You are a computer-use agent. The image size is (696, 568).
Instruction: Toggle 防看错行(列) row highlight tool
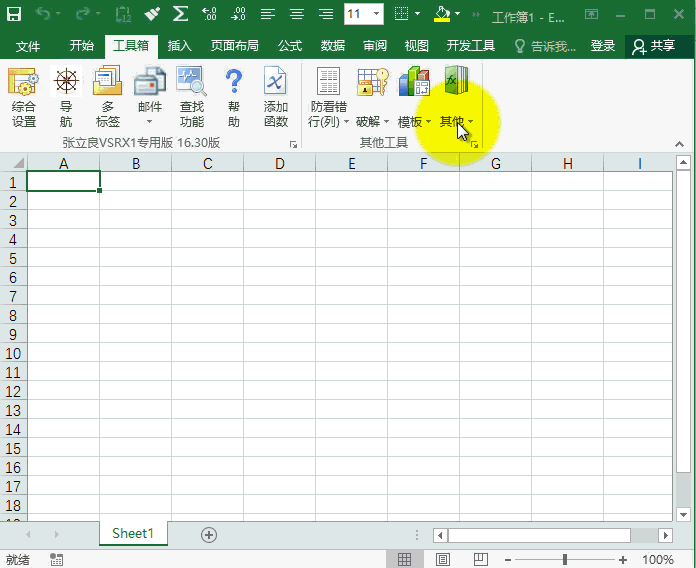pos(328,98)
